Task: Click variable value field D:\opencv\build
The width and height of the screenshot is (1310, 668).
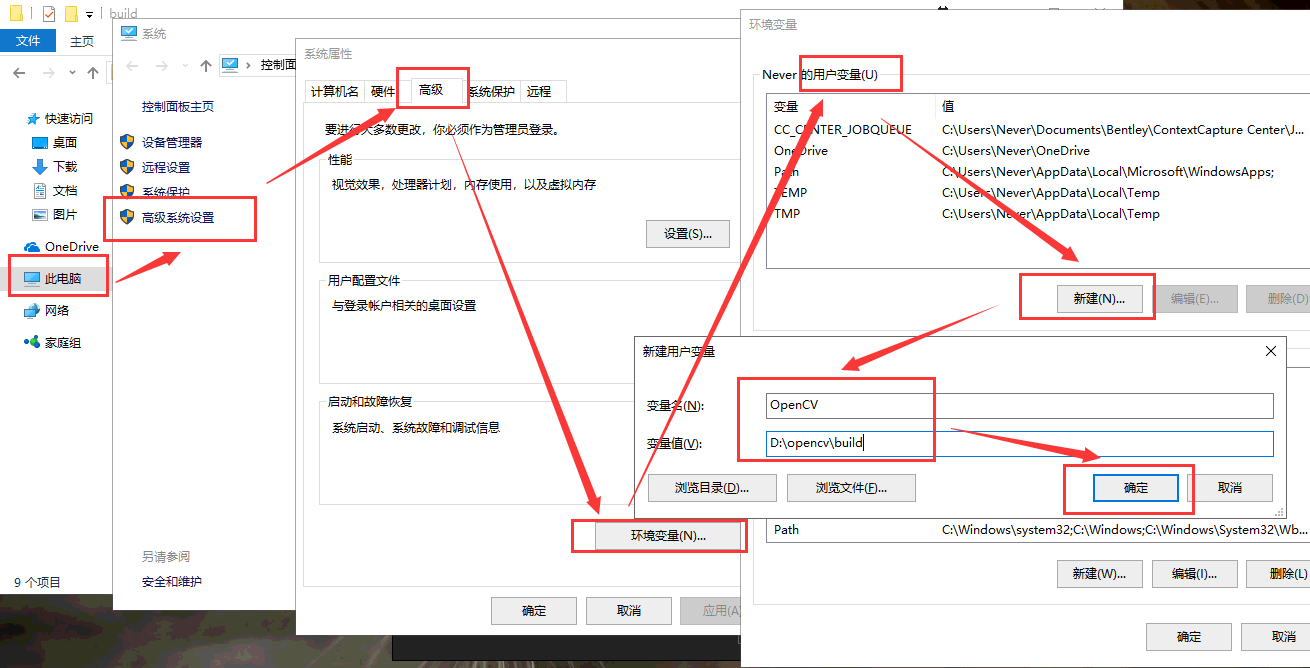Action: pyautogui.click(x=1019, y=444)
